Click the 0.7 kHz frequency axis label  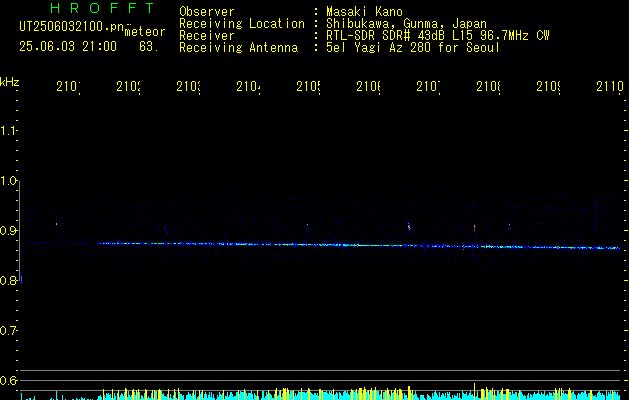[8, 331]
